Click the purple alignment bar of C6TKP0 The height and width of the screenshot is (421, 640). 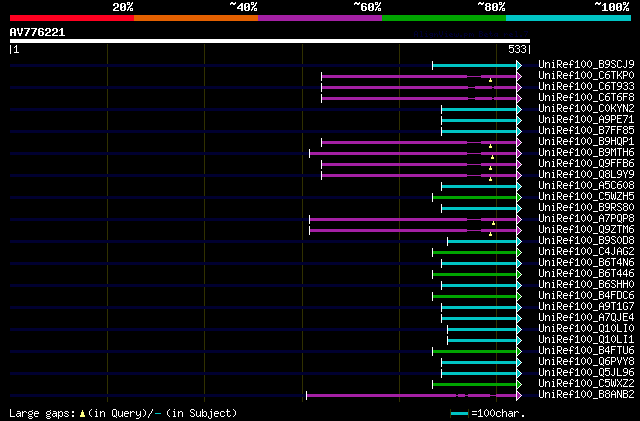tap(421, 76)
